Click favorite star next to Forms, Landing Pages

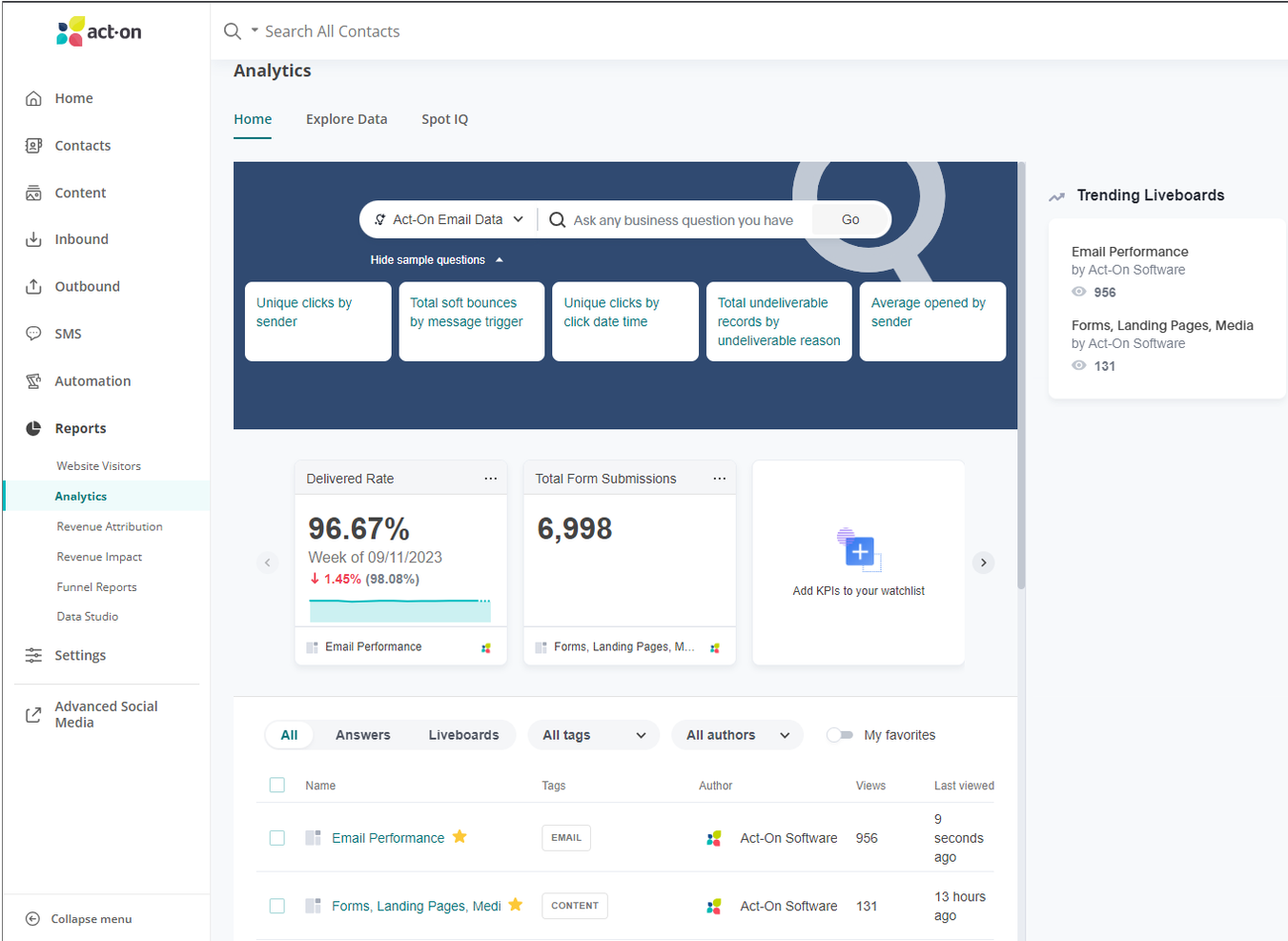[516, 905]
